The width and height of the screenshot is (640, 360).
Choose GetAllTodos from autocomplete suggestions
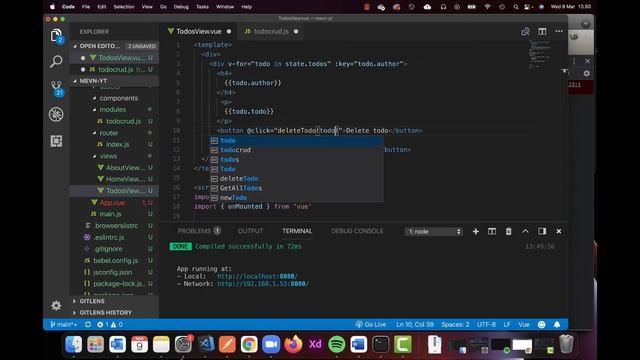[296, 188]
